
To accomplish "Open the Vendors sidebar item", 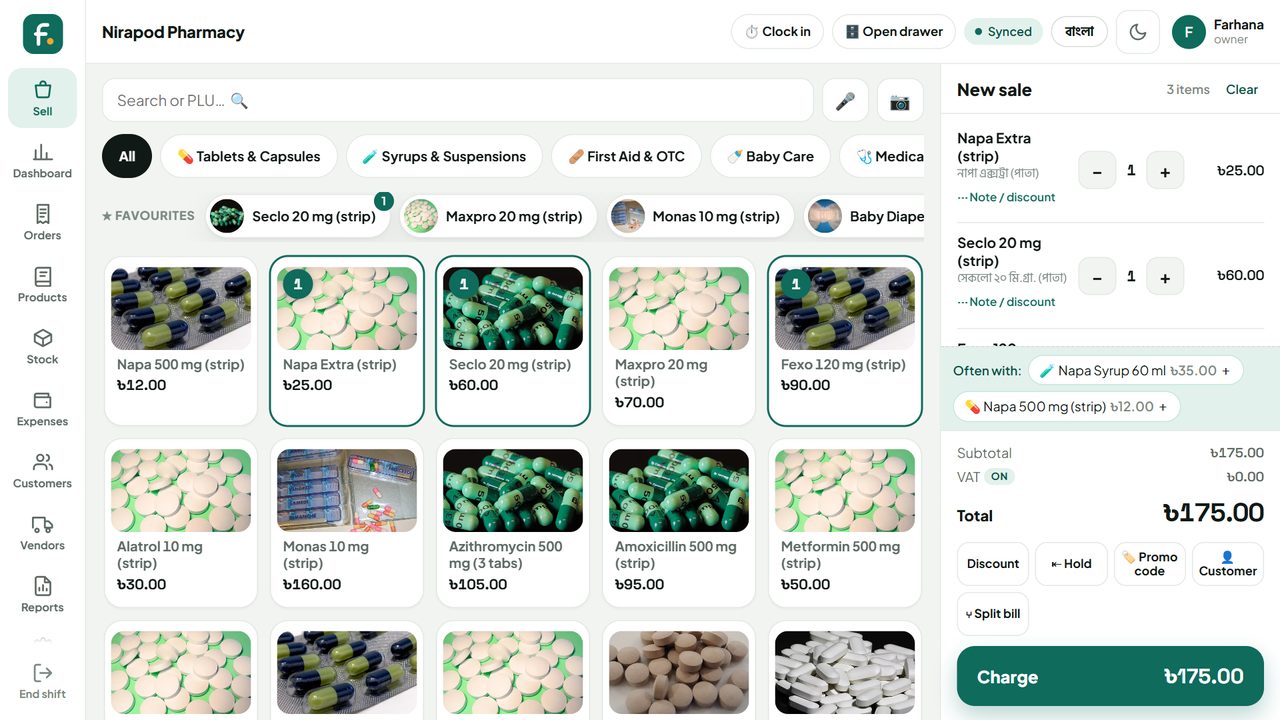I will 42,532.
